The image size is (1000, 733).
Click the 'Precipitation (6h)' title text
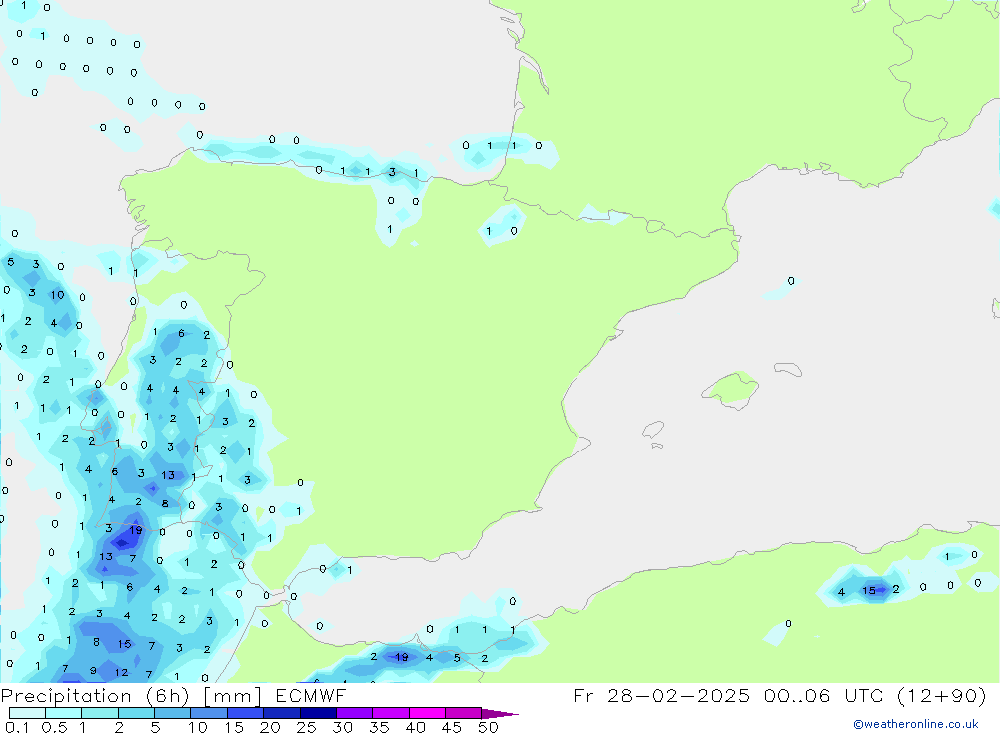click(x=95, y=696)
